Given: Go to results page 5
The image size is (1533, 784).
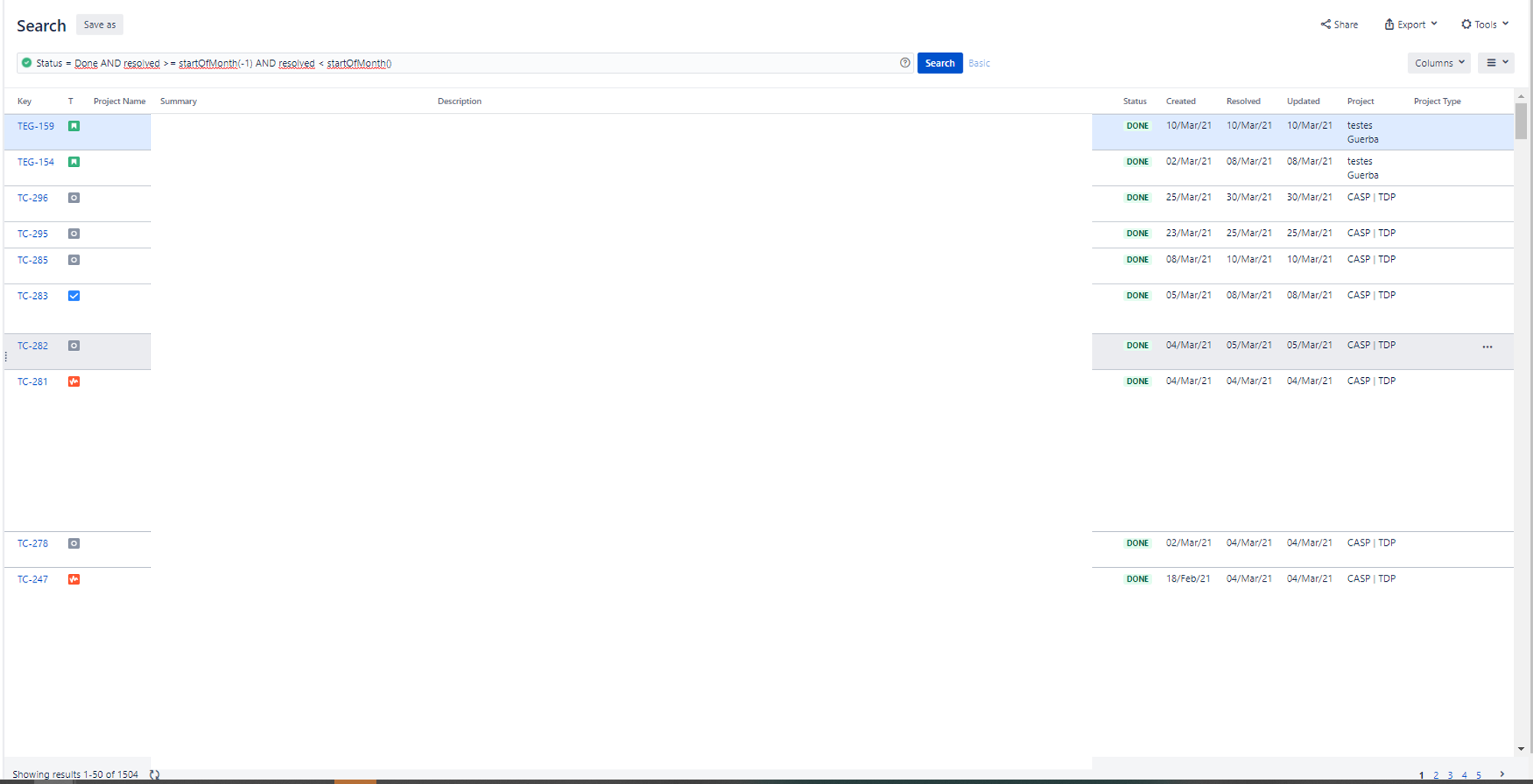Looking at the screenshot, I should point(1479,775).
